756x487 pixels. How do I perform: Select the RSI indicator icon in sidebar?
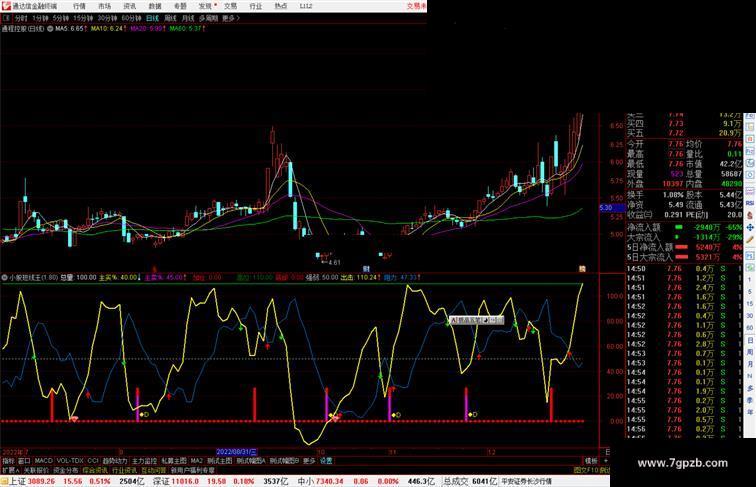(750, 203)
